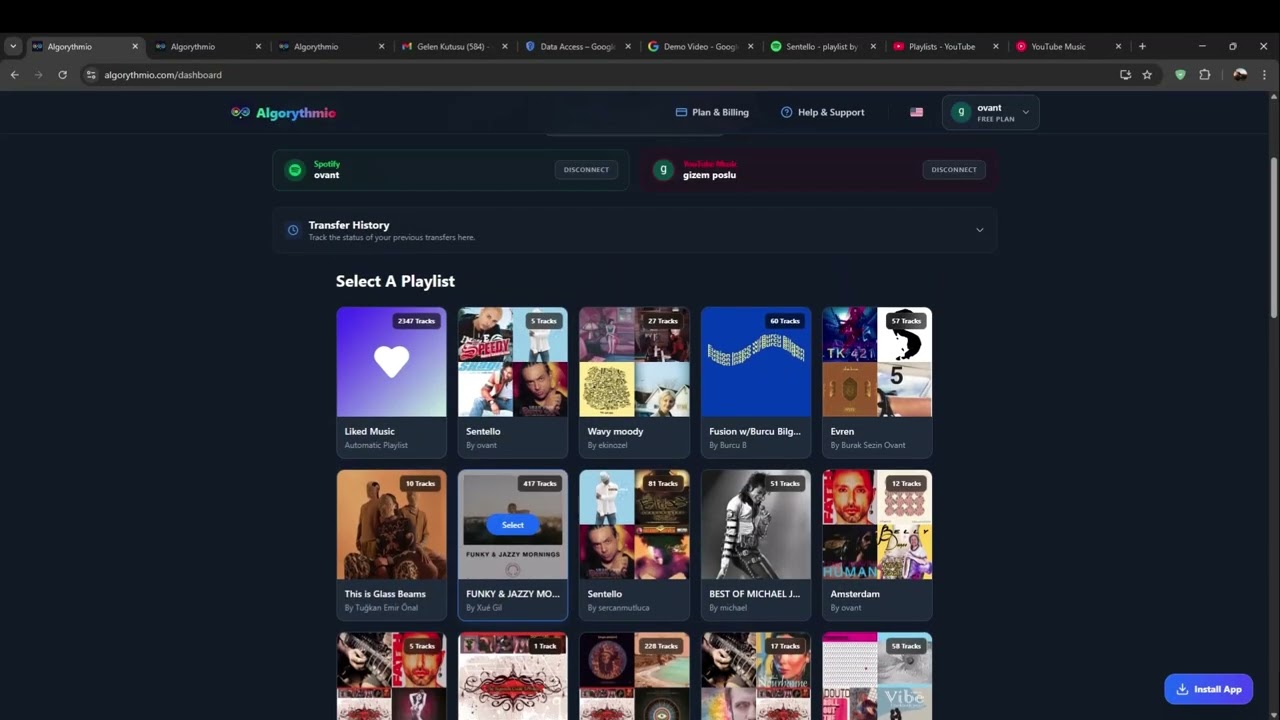
Task: Close the Gelen Kutusu tab
Action: [x=504, y=46]
